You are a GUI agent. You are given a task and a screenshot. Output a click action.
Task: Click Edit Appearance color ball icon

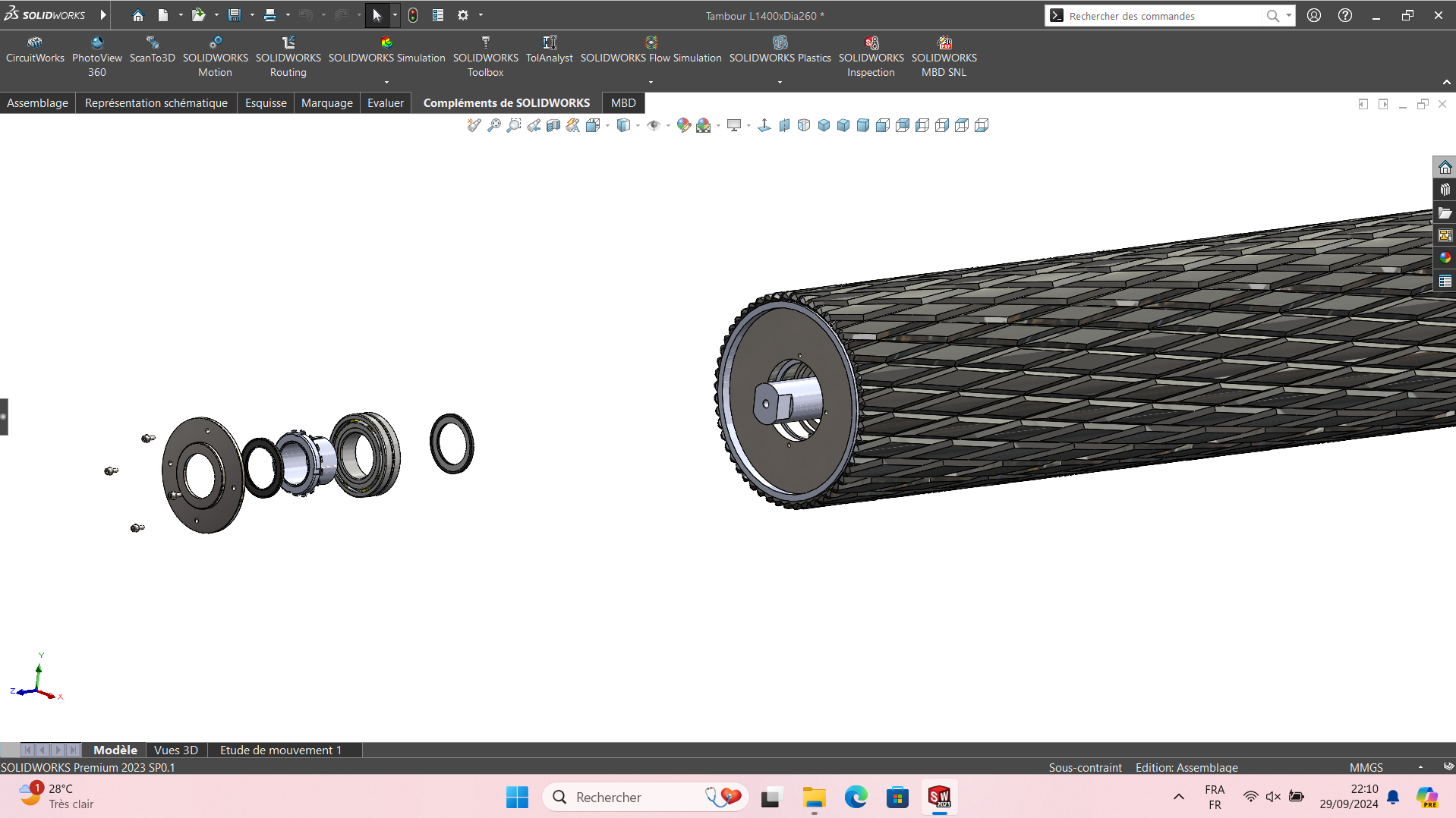click(x=684, y=125)
